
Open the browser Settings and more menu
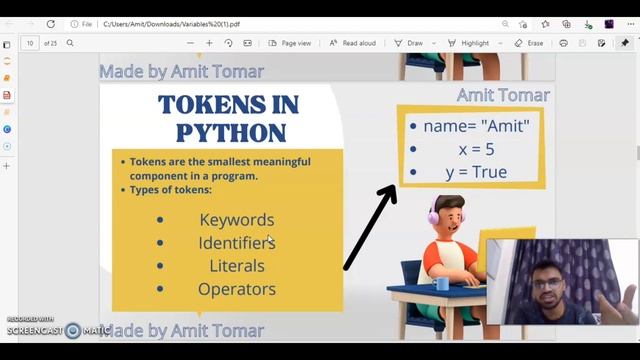[x=631, y=24]
